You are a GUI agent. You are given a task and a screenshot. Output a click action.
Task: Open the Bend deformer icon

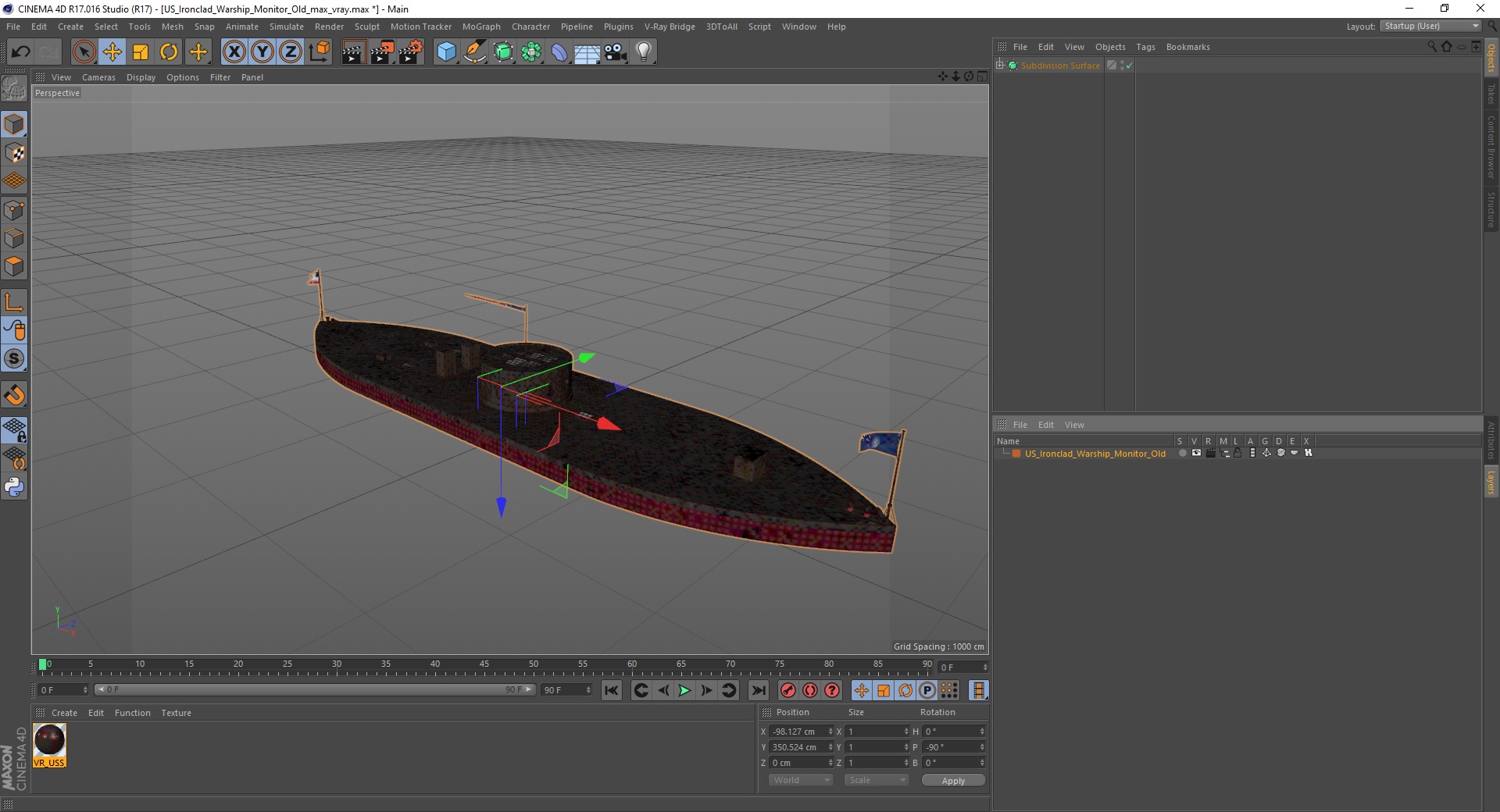click(559, 52)
